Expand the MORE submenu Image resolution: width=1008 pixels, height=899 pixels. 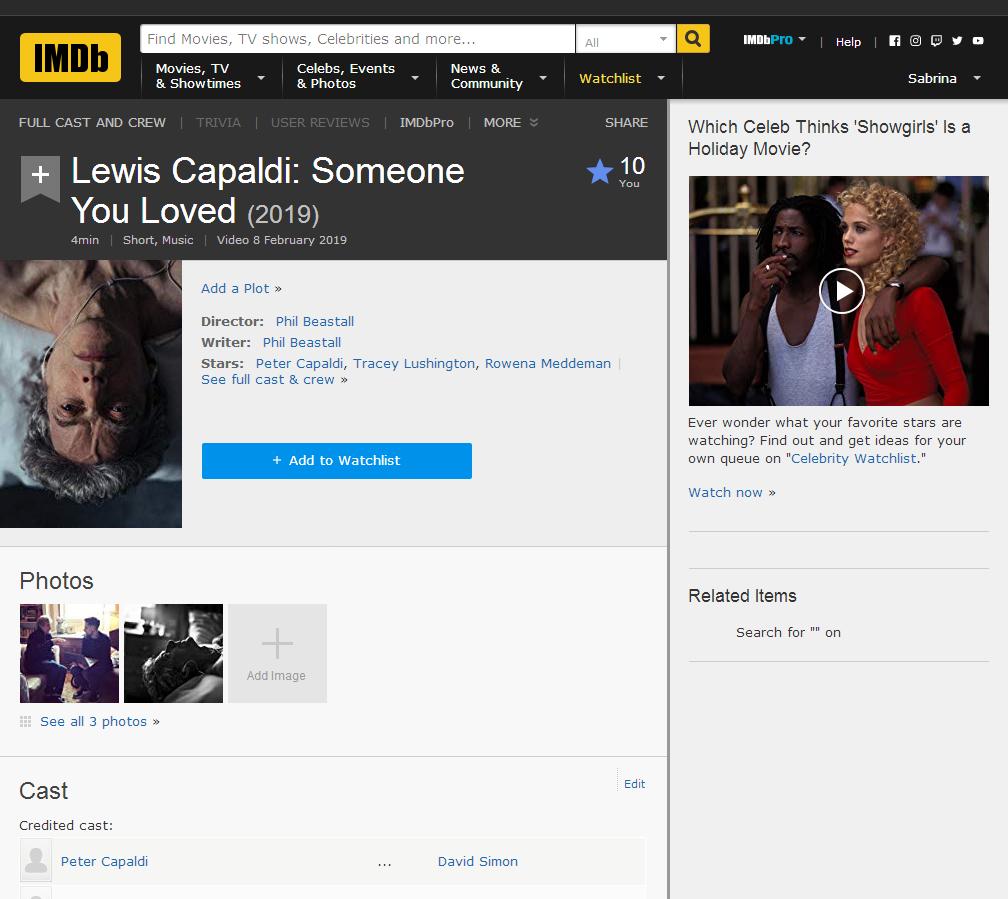[510, 122]
